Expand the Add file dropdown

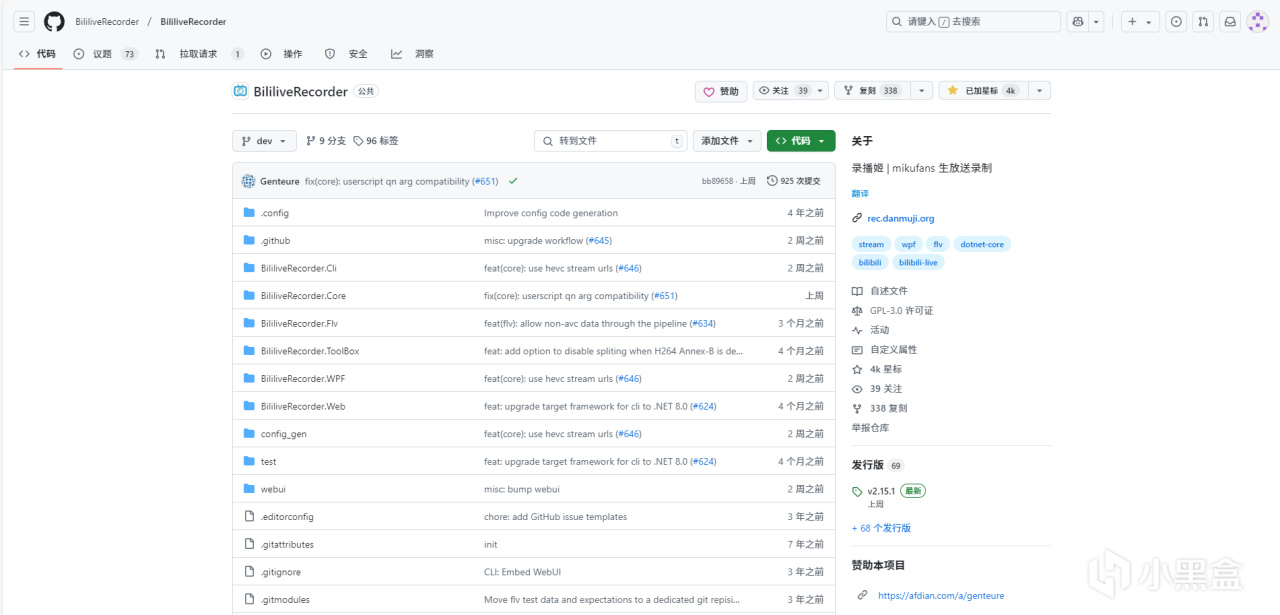727,141
